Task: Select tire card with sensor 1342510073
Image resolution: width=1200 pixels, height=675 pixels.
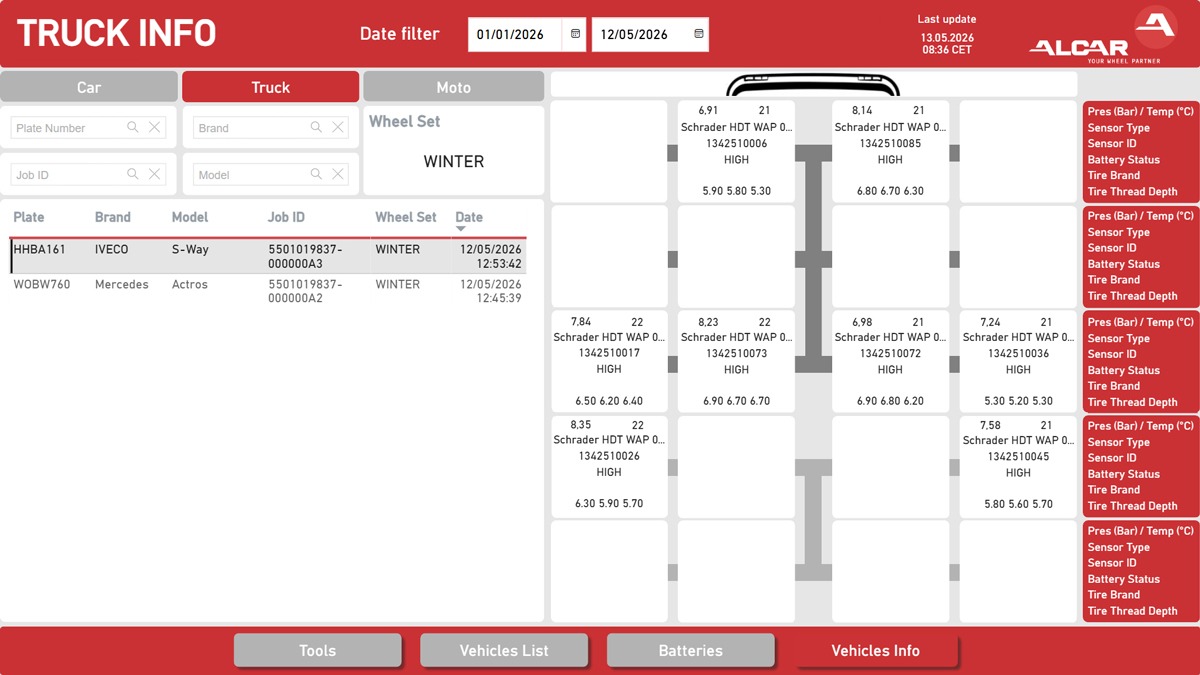Action: (736, 361)
